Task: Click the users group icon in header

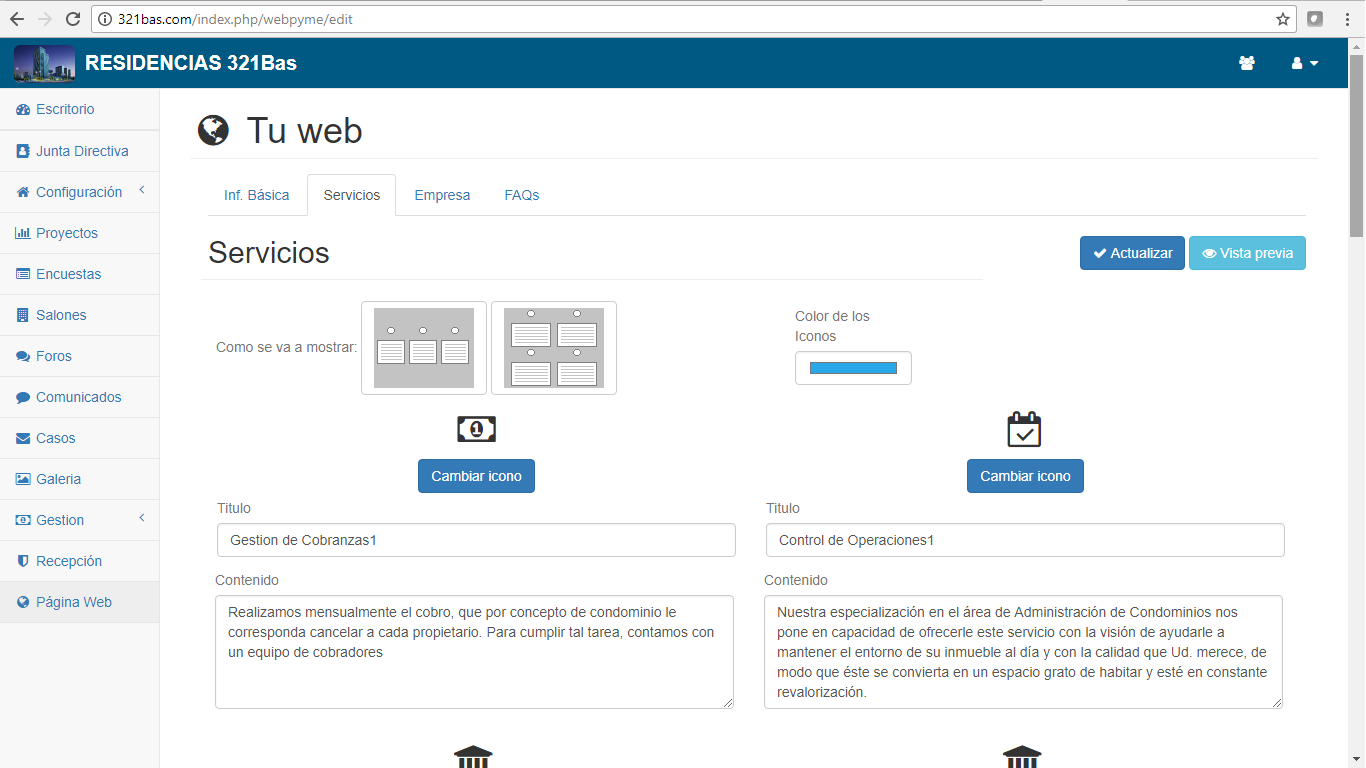Action: pos(1246,63)
